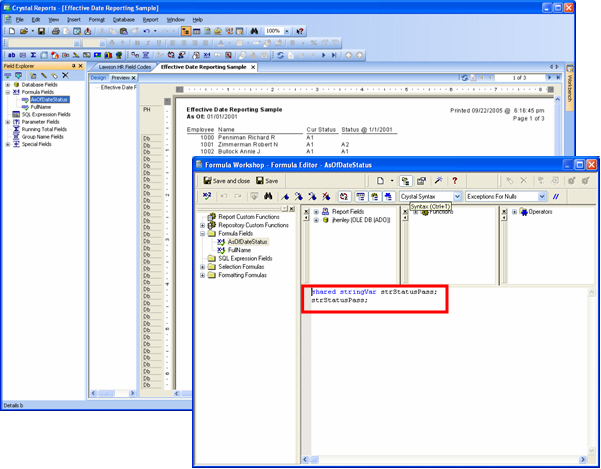This screenshot has width=601, height=469.
Task: Go to next page with main toolbar arrow
Action: (x=323, y=55)
